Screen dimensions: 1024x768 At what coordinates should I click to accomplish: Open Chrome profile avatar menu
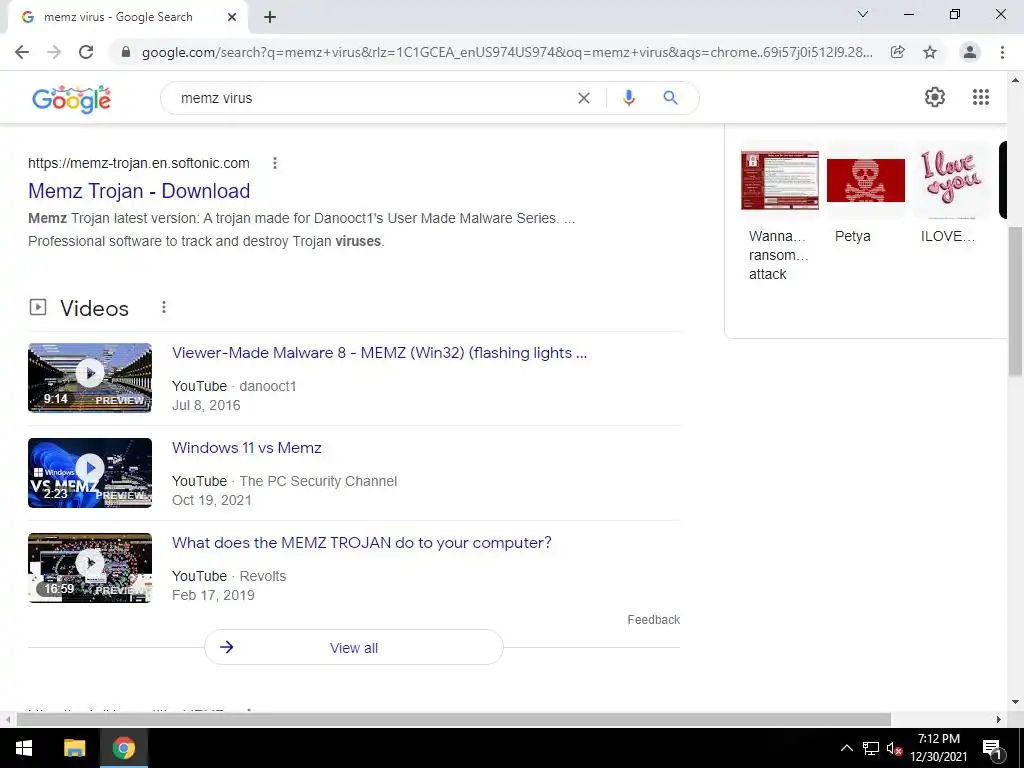970,52
